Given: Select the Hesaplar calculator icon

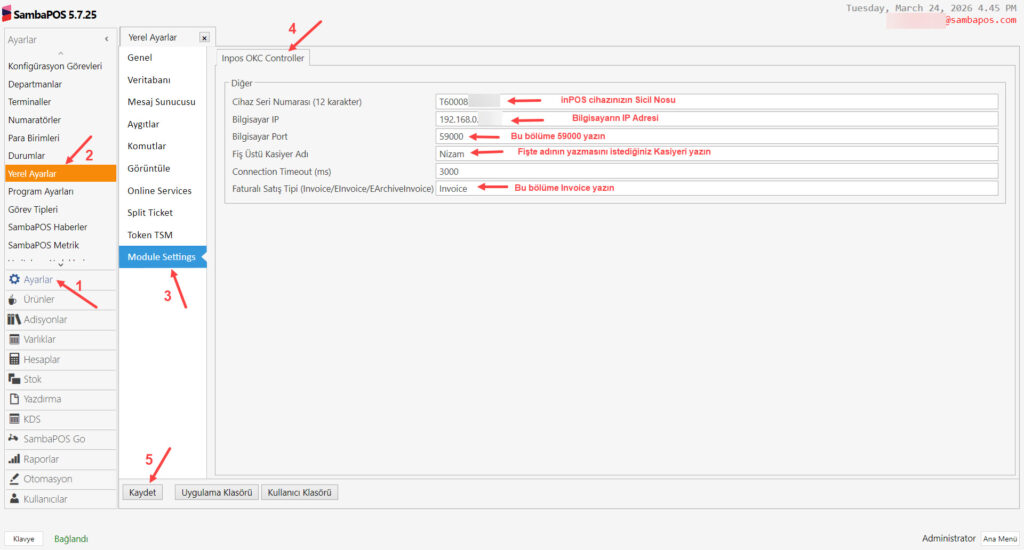Looking at the screenshot, I should 14,359.
